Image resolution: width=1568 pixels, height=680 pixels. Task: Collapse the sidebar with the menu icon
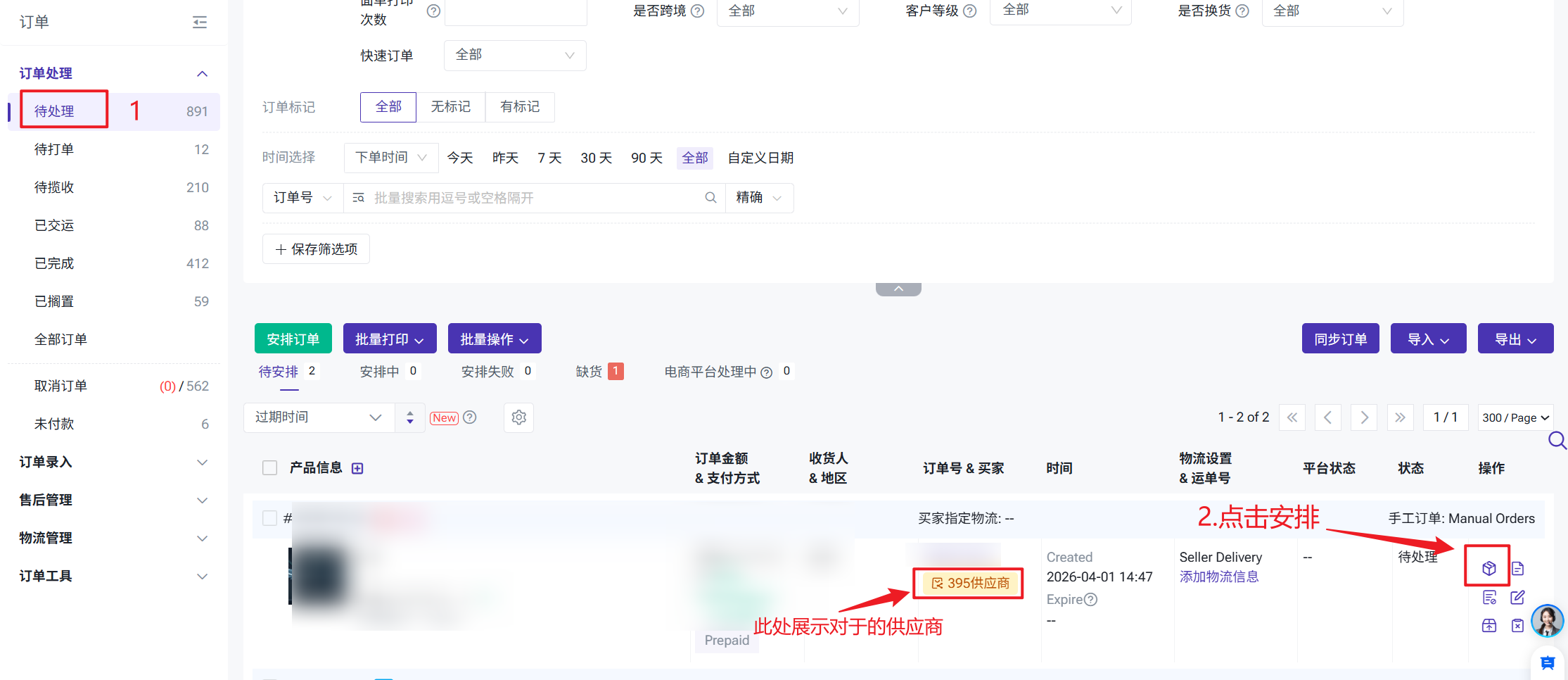coord(200,23)
